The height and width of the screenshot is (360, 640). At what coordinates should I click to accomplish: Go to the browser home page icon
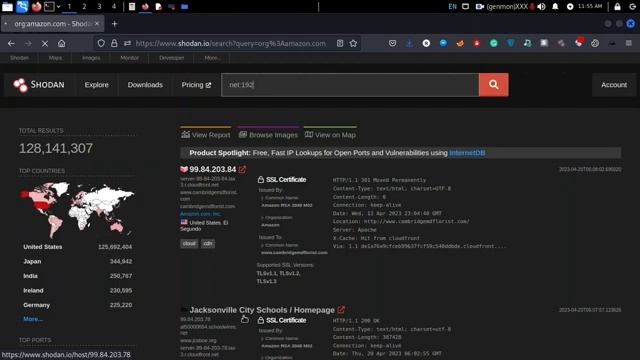pyautogui.click(x=61, y=43)
